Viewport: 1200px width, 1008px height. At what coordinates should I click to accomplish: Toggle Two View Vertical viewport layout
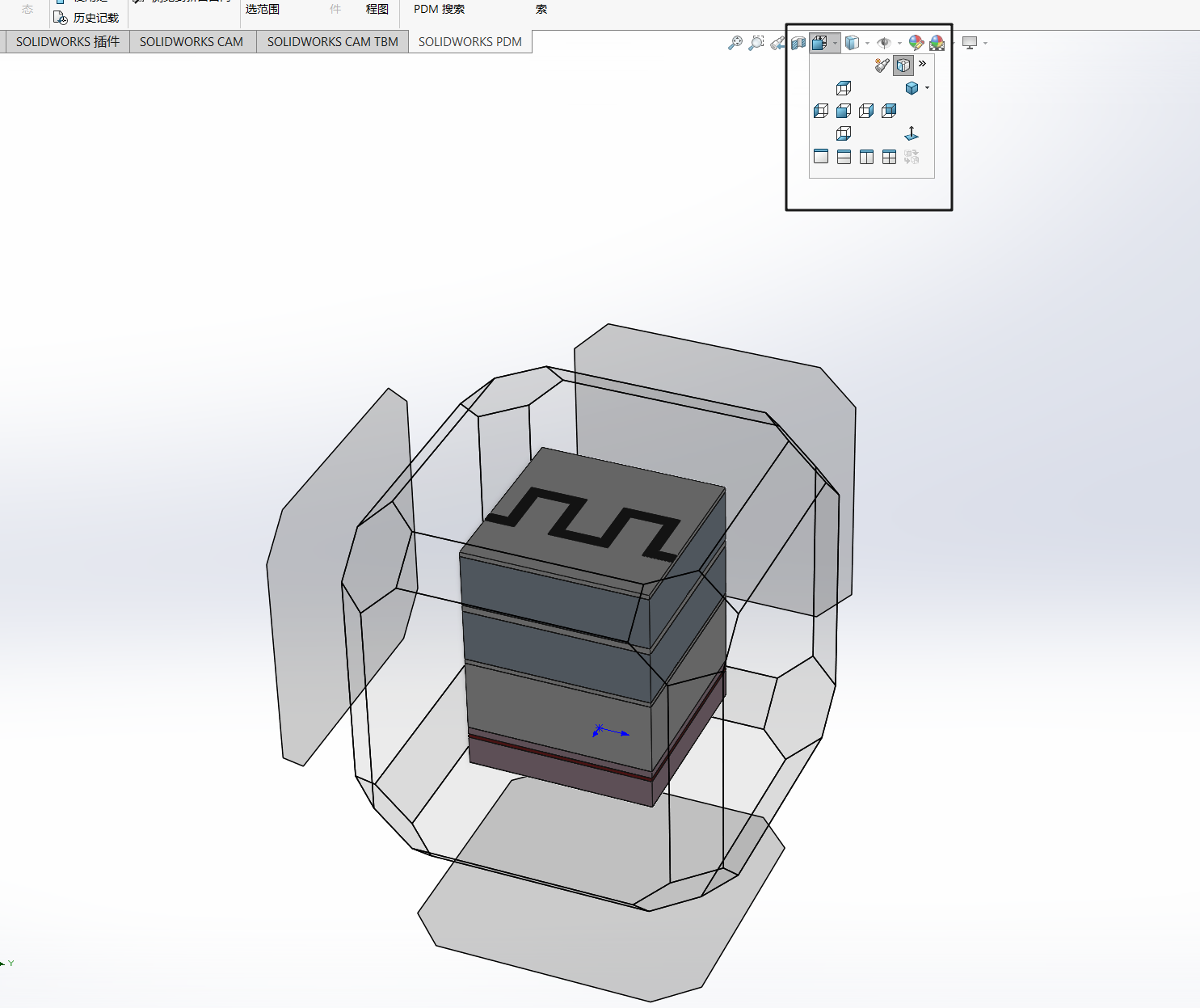(866, 157)
